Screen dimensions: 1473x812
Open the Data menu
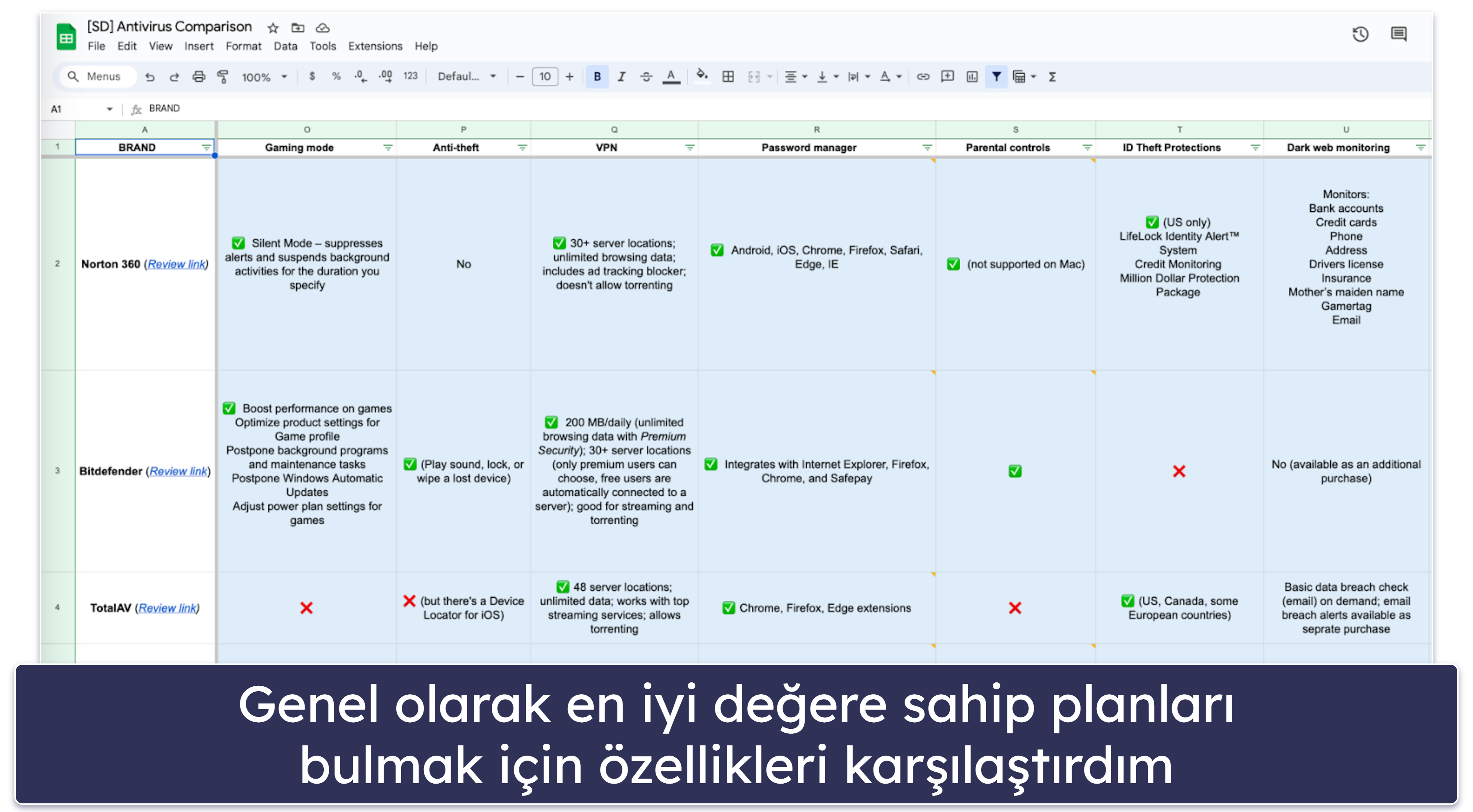coord(285,46)
